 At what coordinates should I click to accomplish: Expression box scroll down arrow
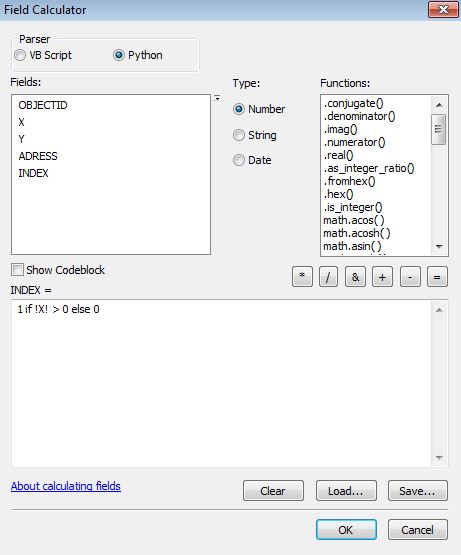pyautogui.click(x=439, y=458)
